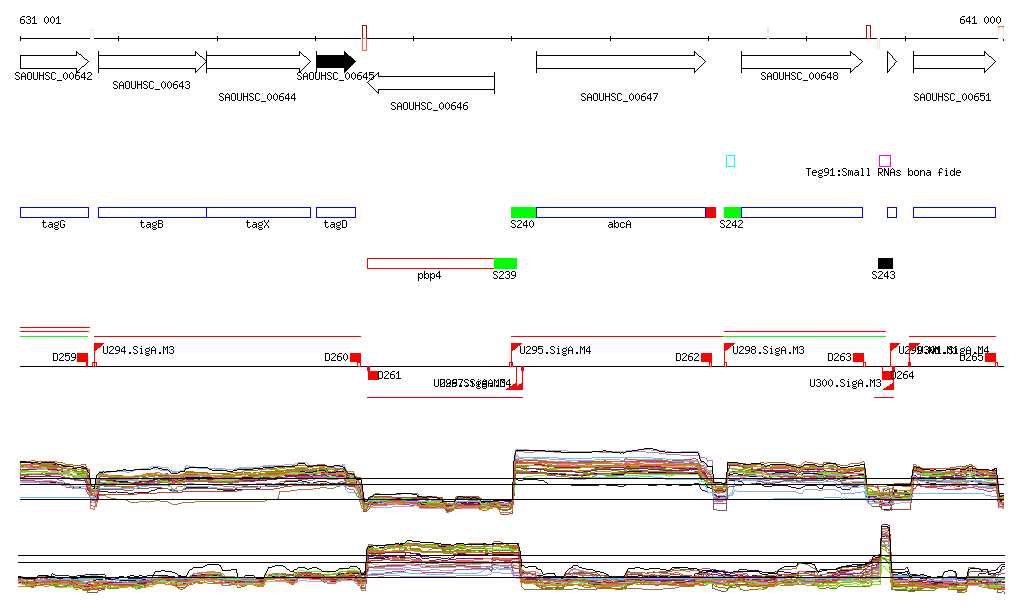Click the small triangle gene after SAOUHSC_00648
The image size is (1024, 611).
coord(891,62)
